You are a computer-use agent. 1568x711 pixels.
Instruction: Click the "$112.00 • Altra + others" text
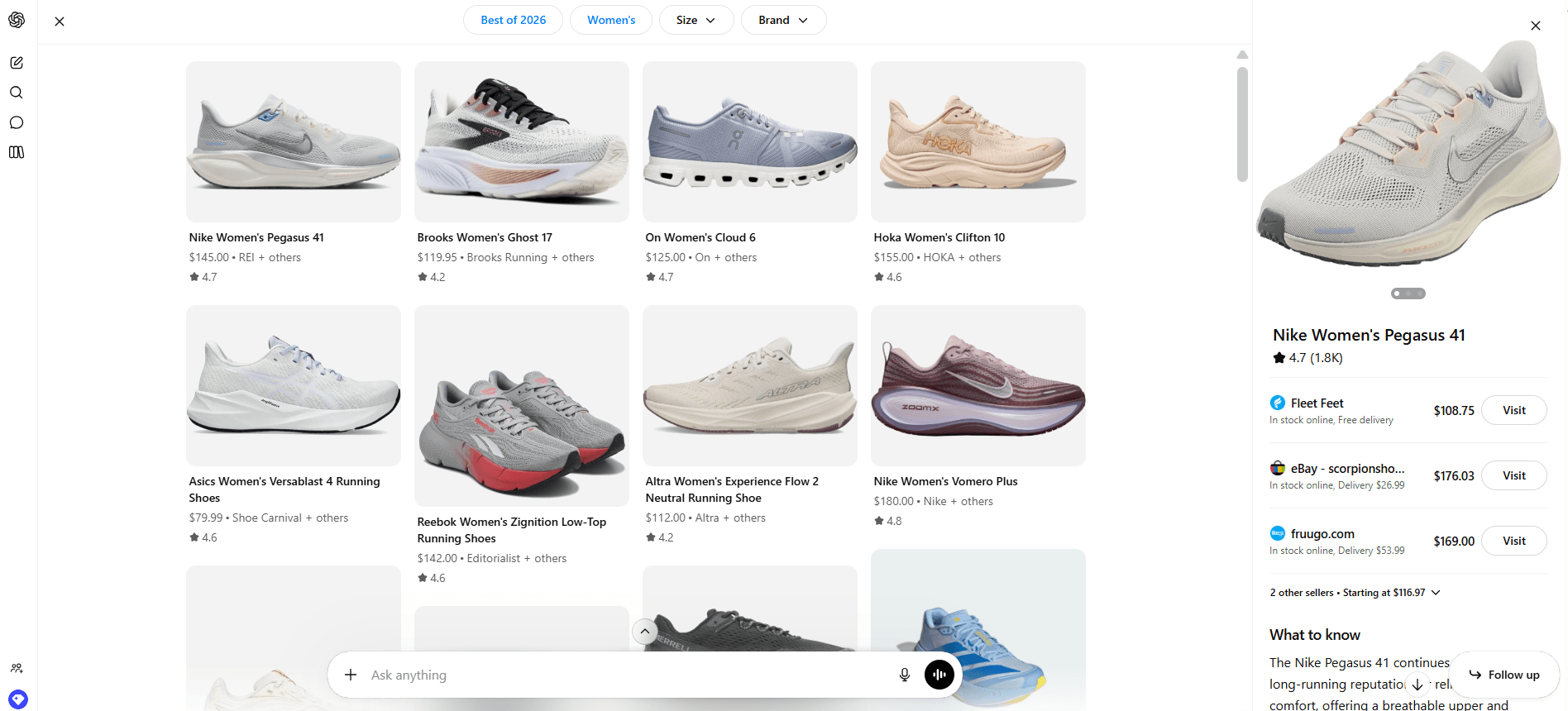705,518
